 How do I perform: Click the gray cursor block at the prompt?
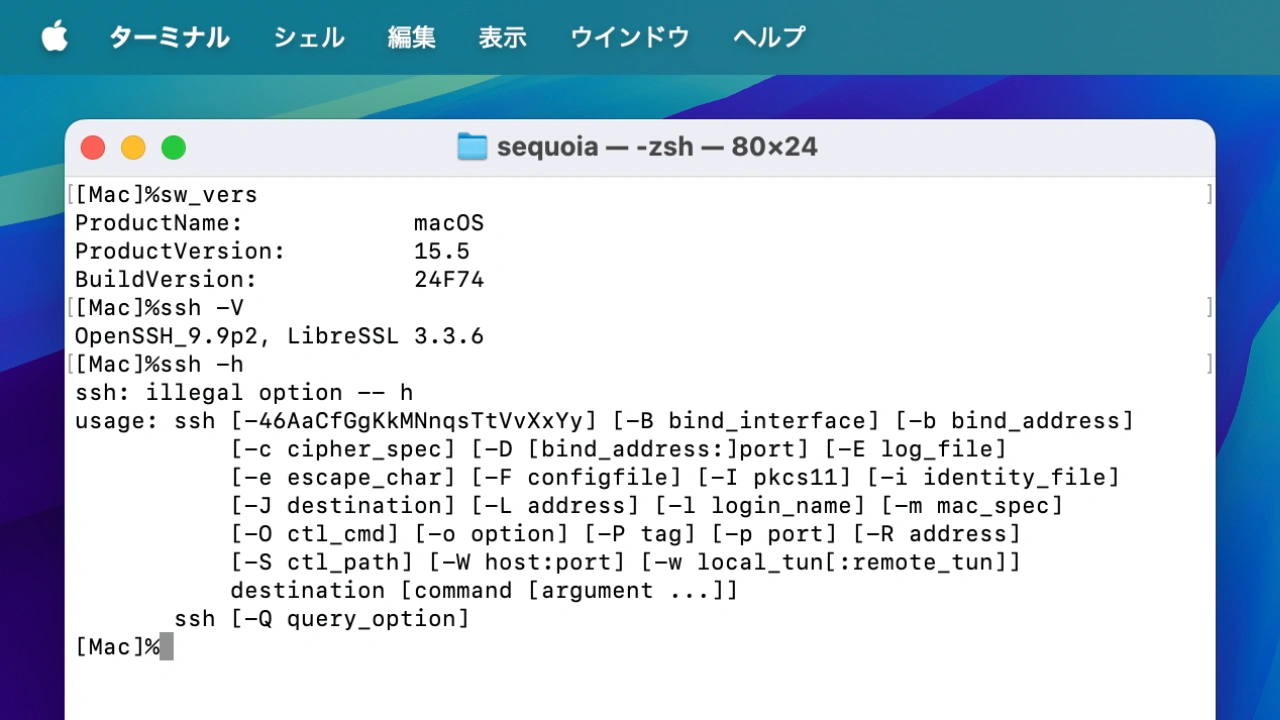(x=166, y=647)
